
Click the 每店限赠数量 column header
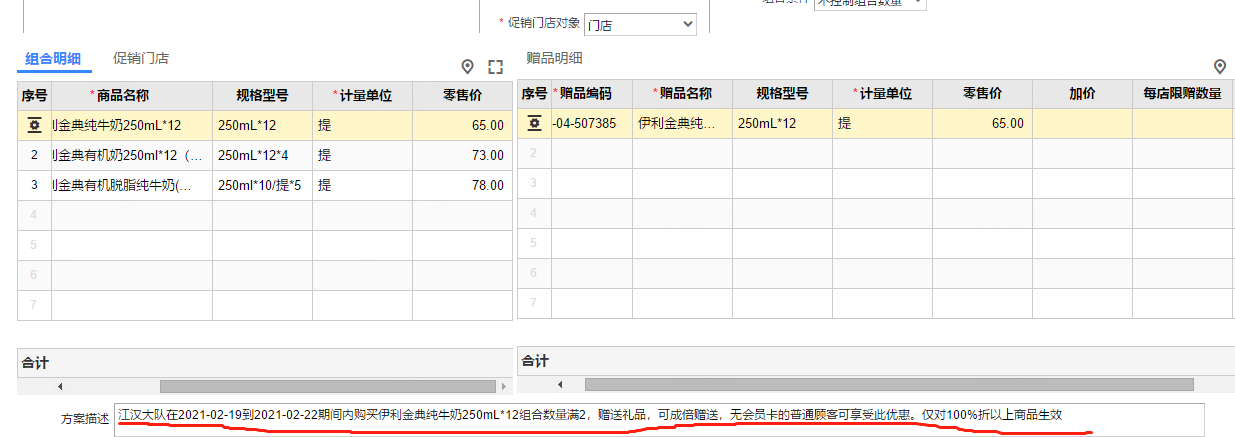coord(1182,94)
